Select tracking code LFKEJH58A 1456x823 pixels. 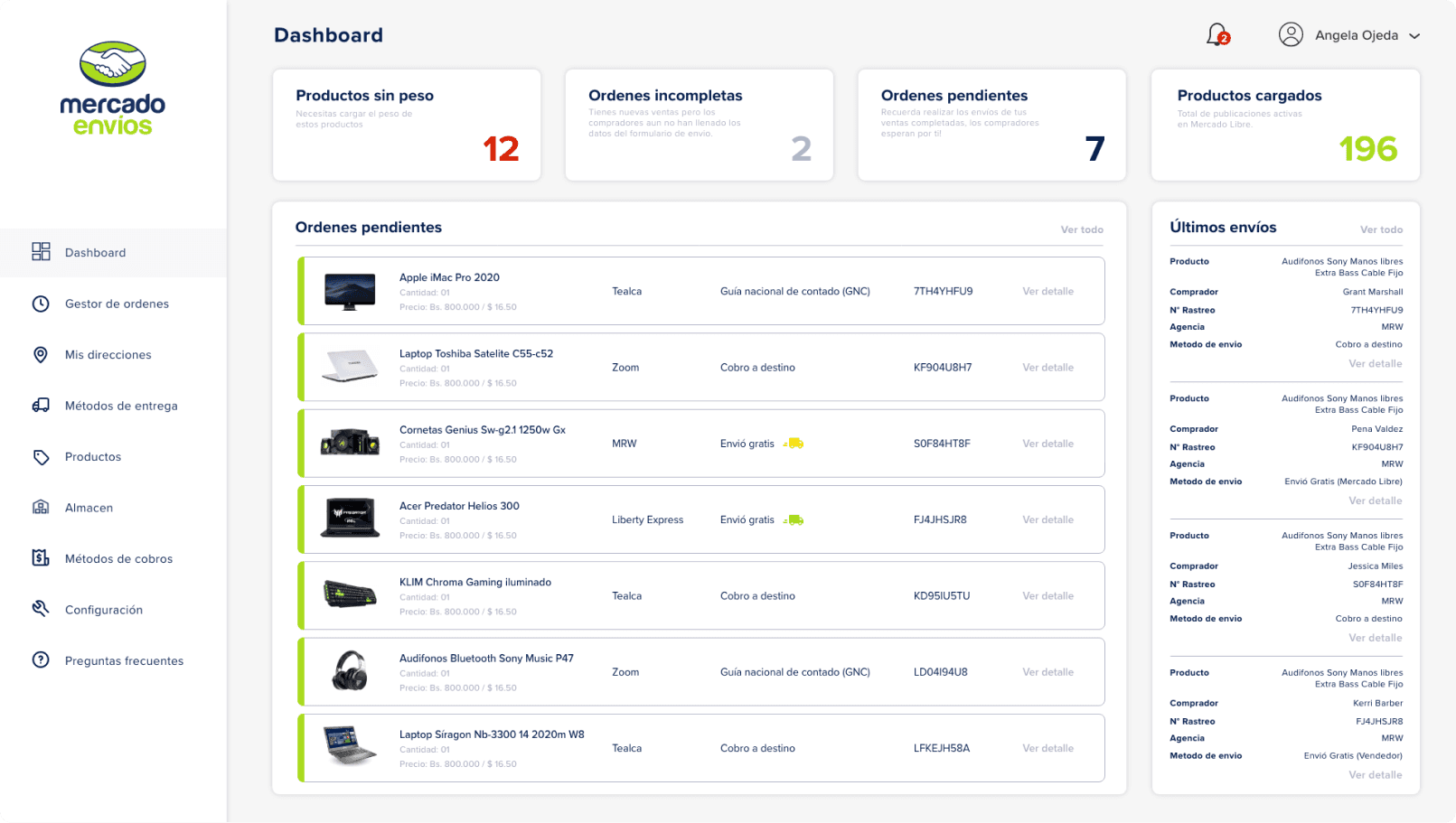pos(942,748)
